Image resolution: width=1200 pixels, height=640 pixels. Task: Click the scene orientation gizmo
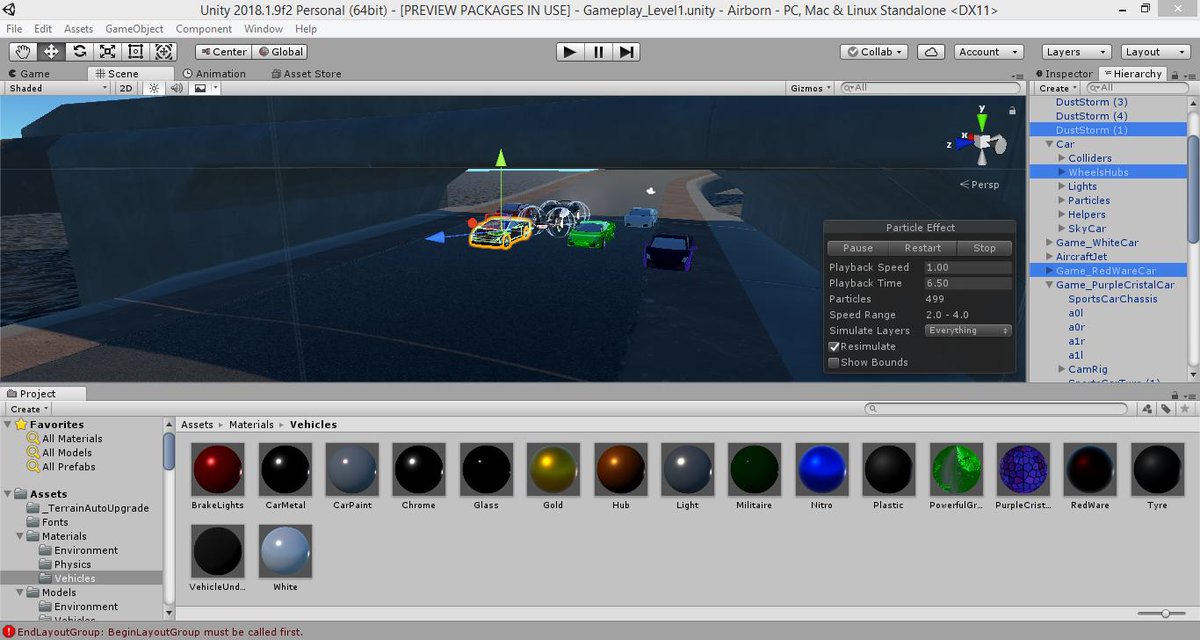983,141
